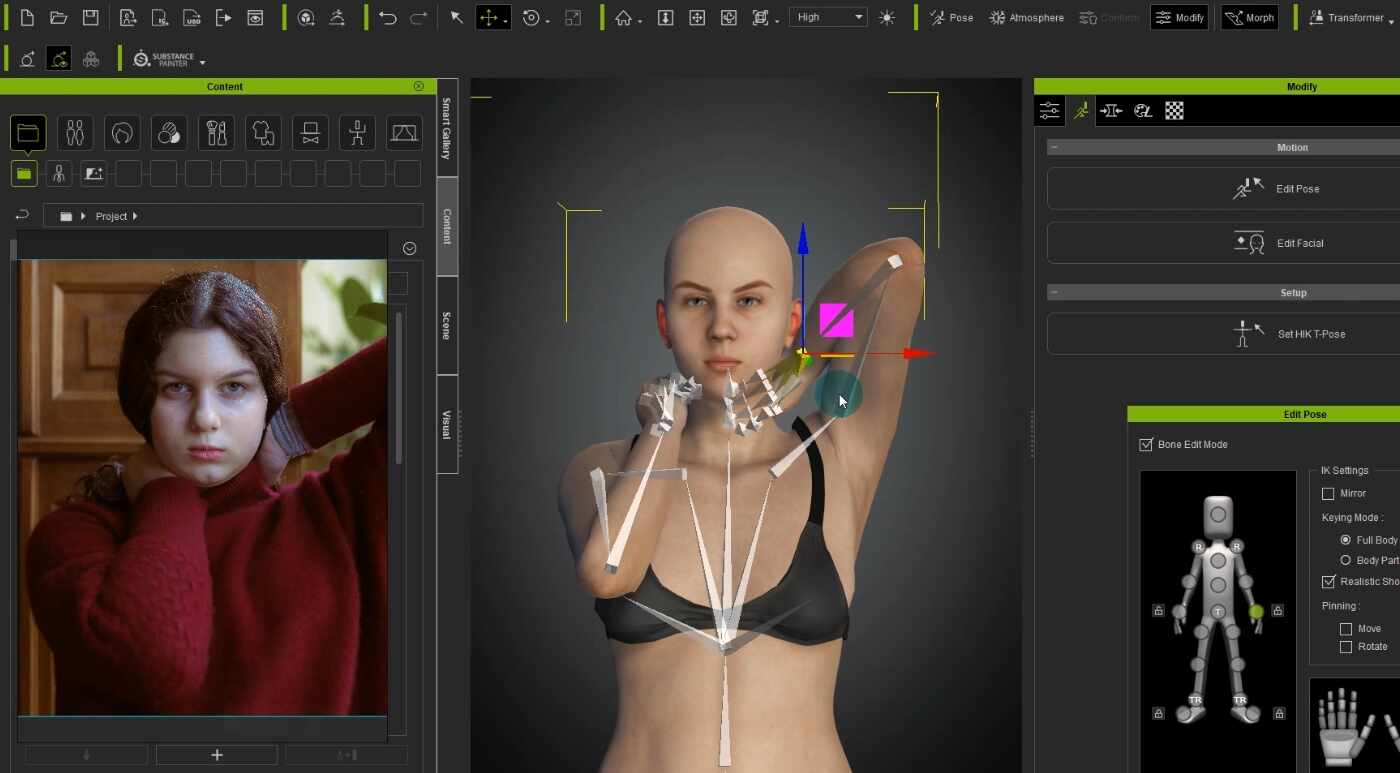Viewport: 1400px width, 773px height.
Task: Click the reference photo thumbnail
Action: [202, 488]
